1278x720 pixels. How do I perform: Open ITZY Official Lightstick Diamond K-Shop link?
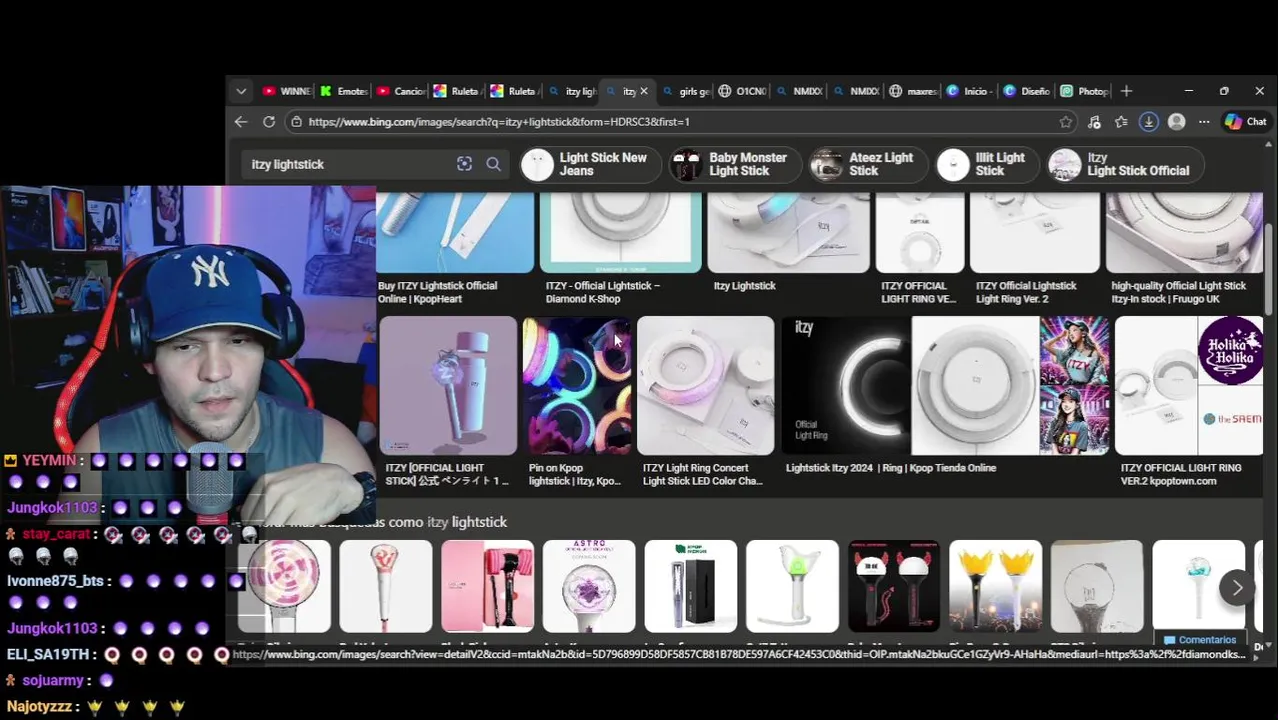(602, 292)
